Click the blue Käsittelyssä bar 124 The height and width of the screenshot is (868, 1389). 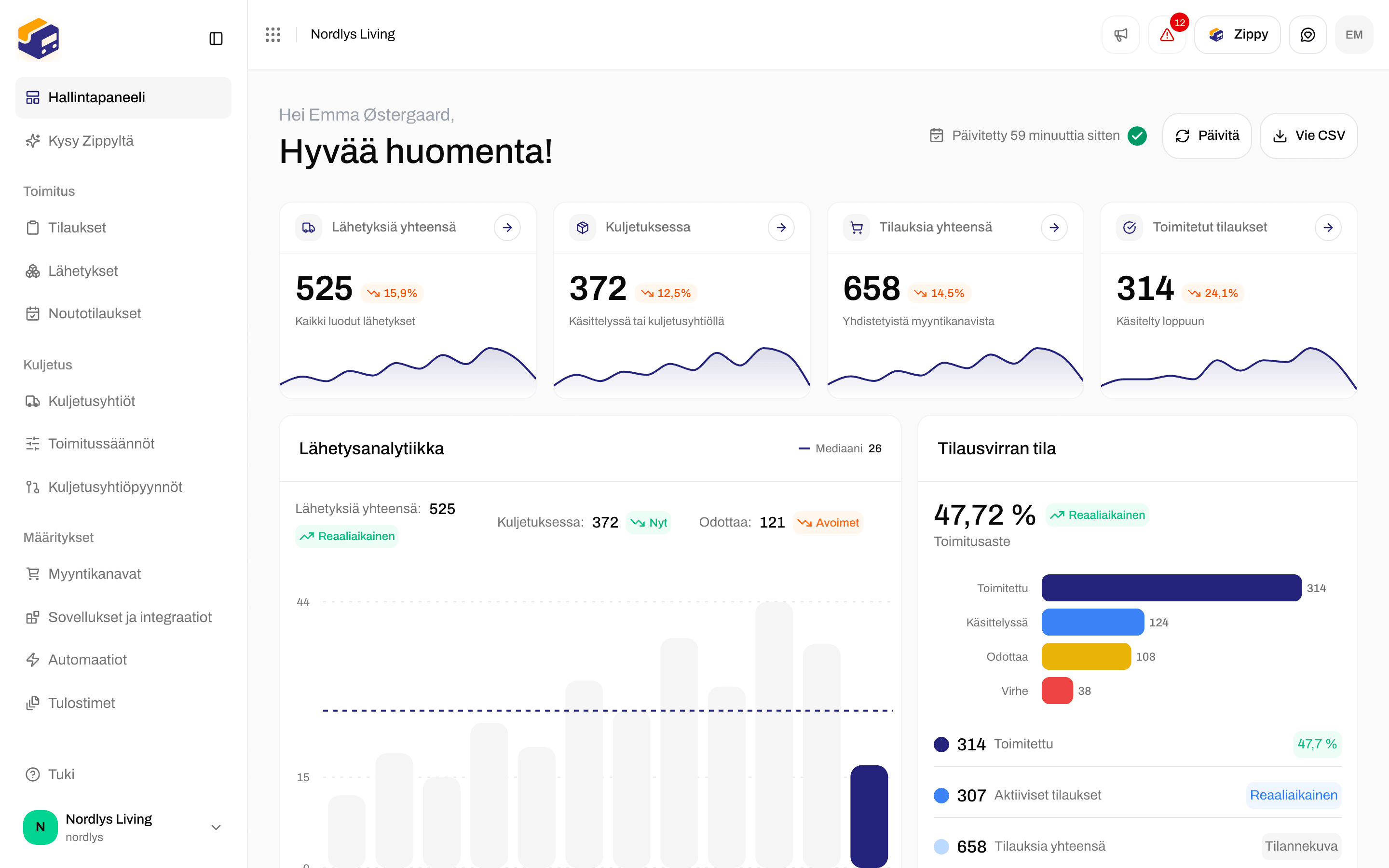(1093, 622)
